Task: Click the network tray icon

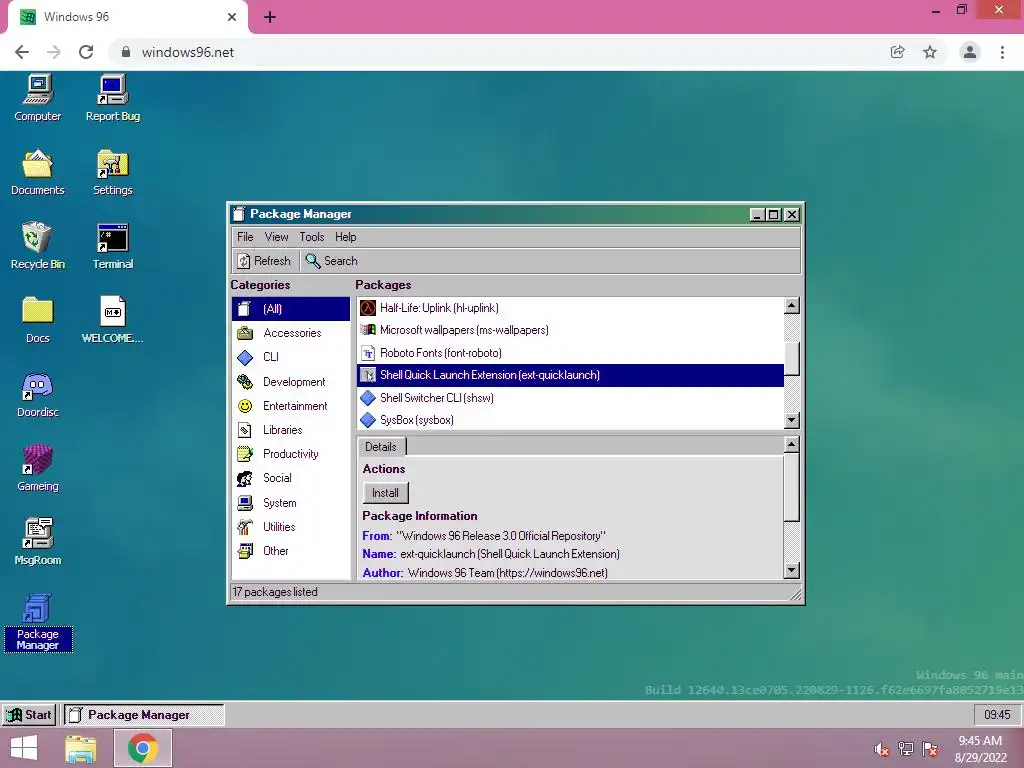Action: (x=906, y=748)
